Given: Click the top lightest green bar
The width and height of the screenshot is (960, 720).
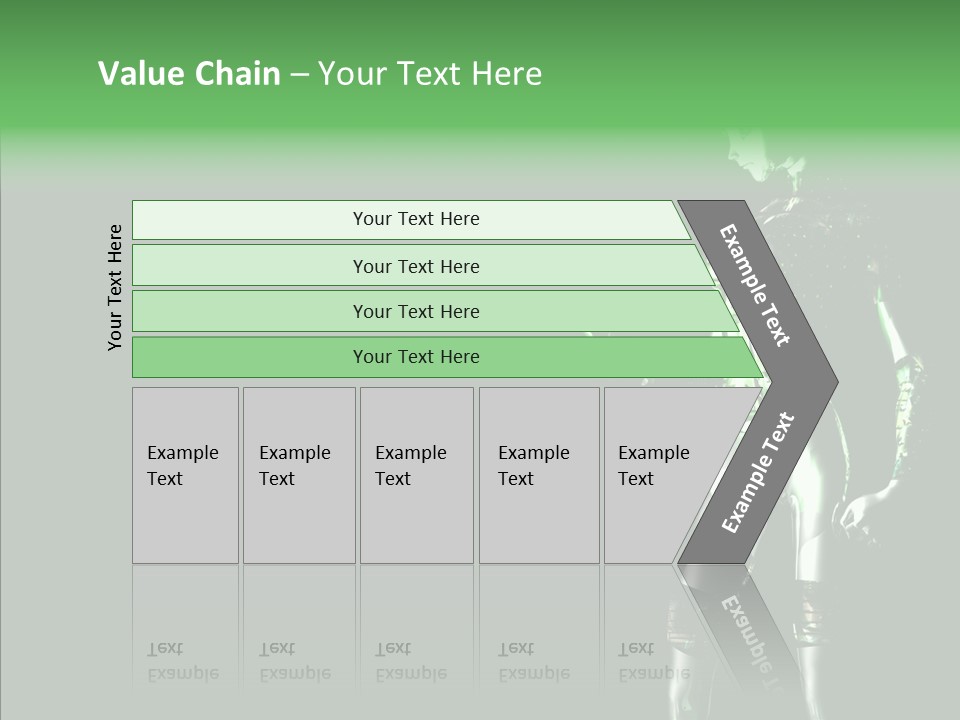Looking at the screenshot, I should [416, 219].
